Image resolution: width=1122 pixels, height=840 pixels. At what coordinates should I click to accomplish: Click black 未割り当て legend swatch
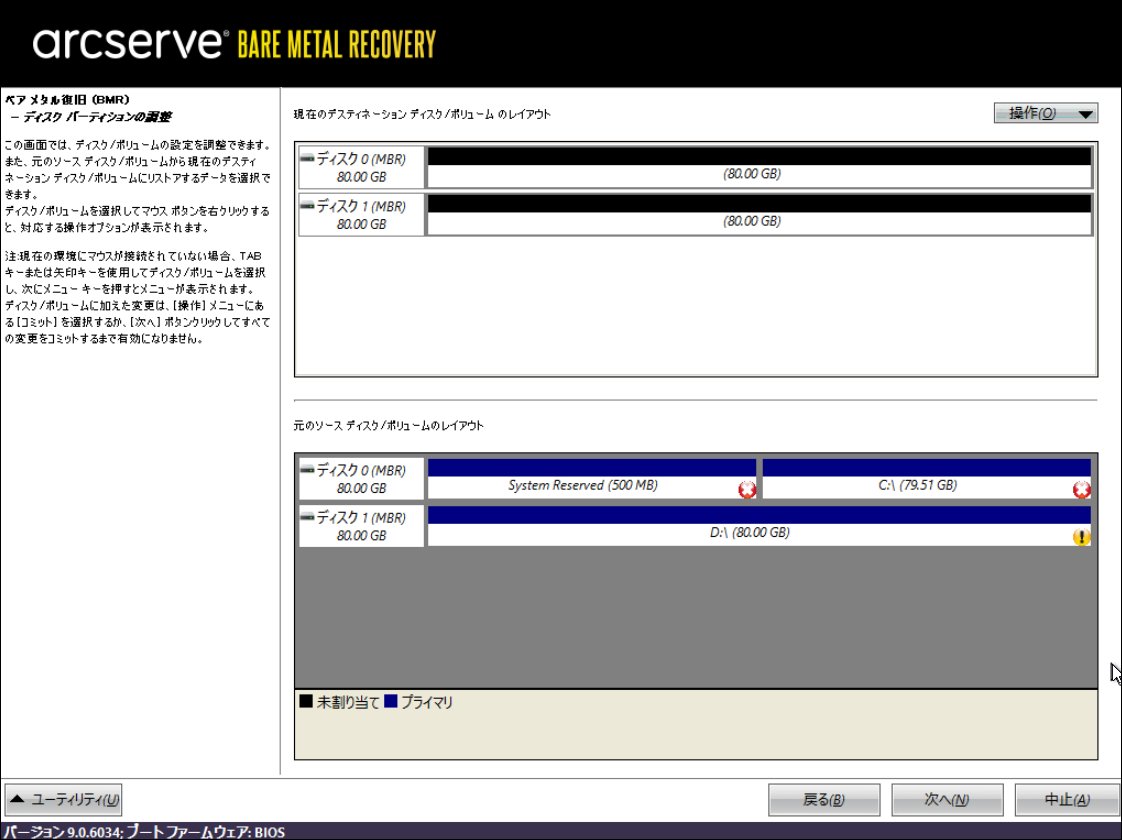pos(306,702)
